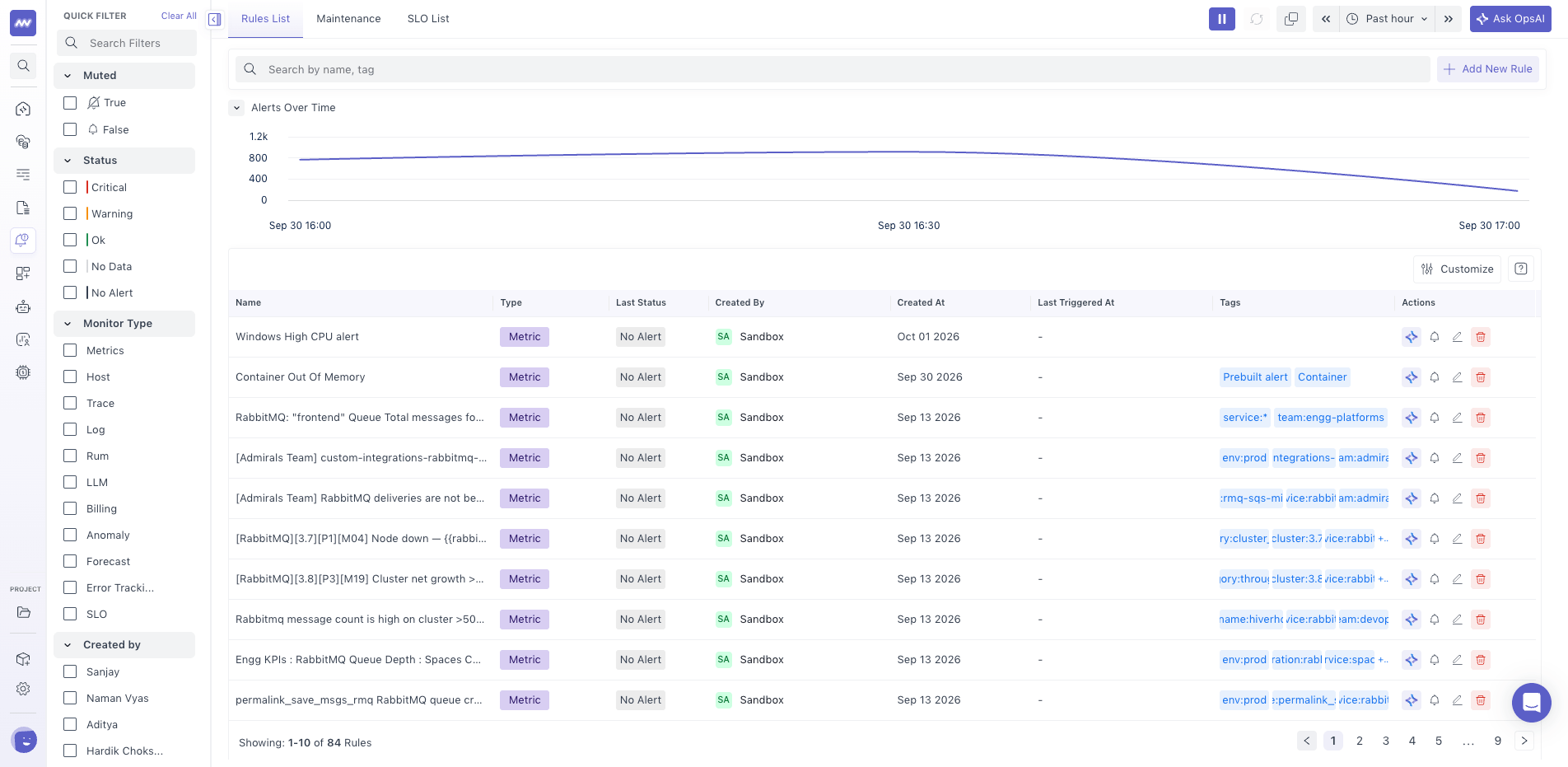Check the Naman Vyas created-by filter
This screenshot has width=1568, height=767.
click(x=70, y=698)
